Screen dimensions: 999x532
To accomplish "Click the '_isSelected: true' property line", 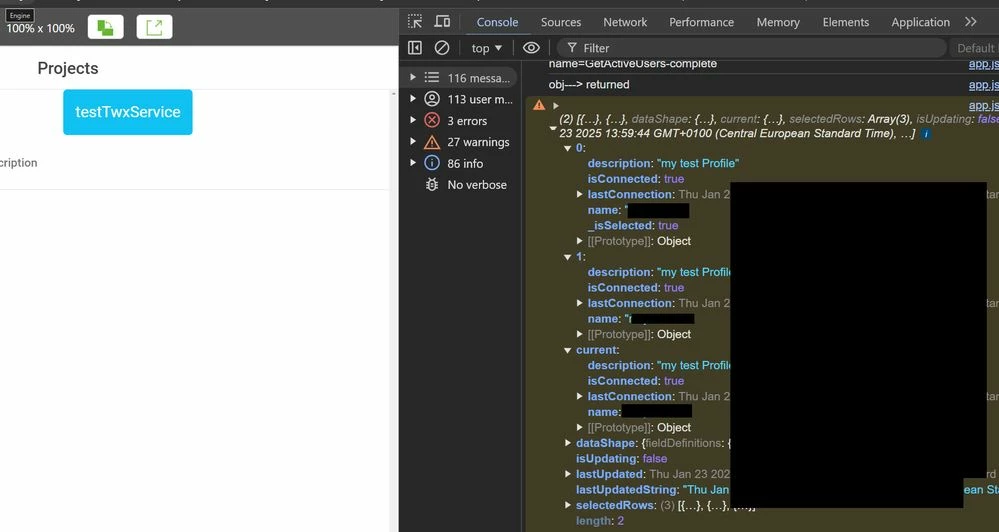I will coord(633,226).
